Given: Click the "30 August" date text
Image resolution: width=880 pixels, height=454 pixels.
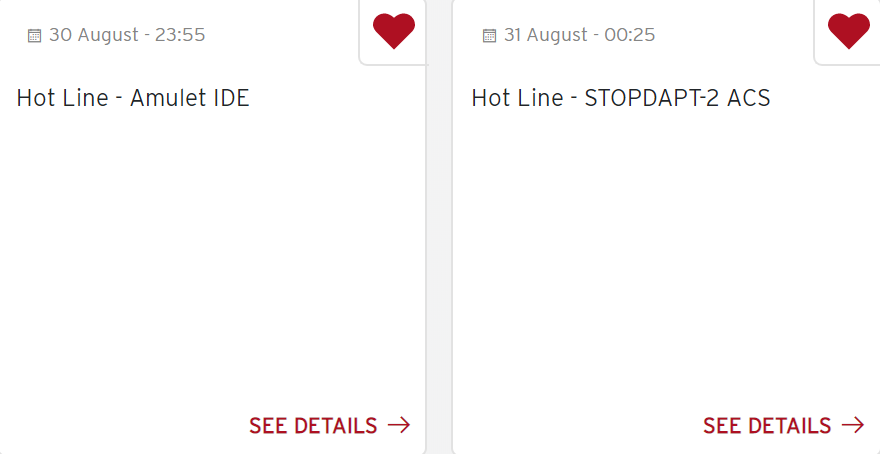Looking at the screenshot, I should tap(93, 35).
